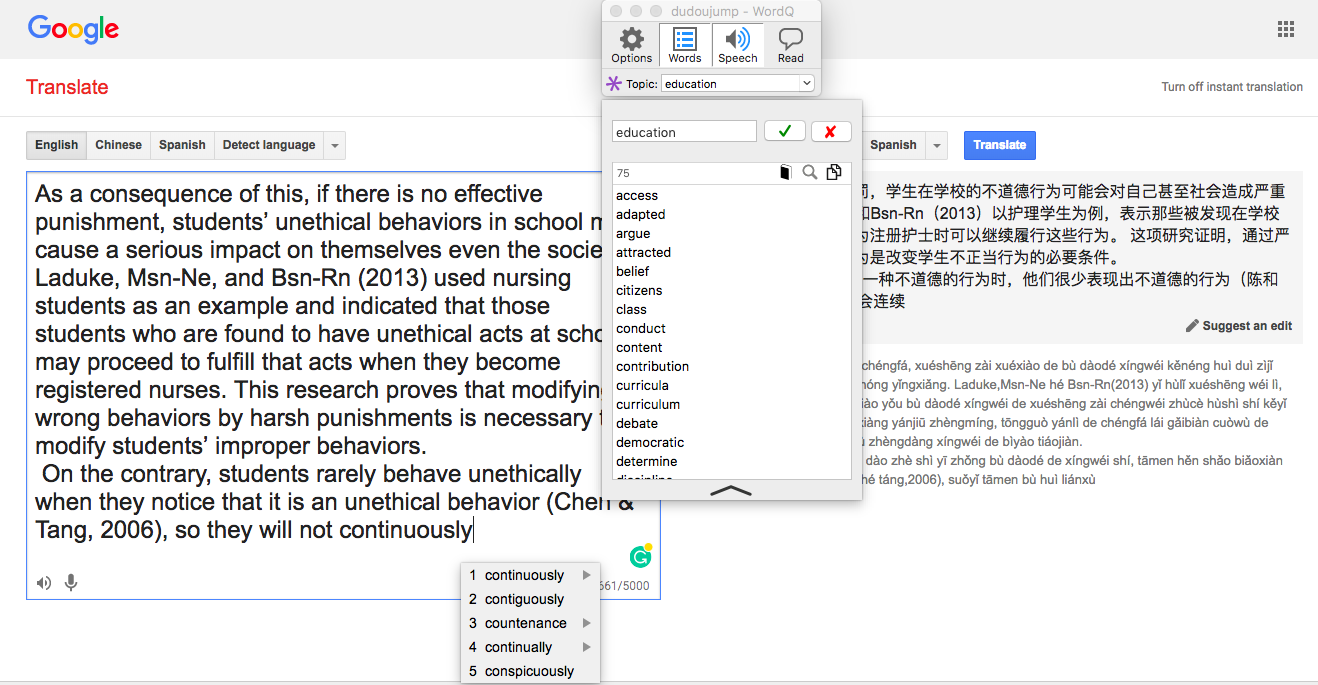
Task: Select 'democratic' in topic word list
Action: 650,442
